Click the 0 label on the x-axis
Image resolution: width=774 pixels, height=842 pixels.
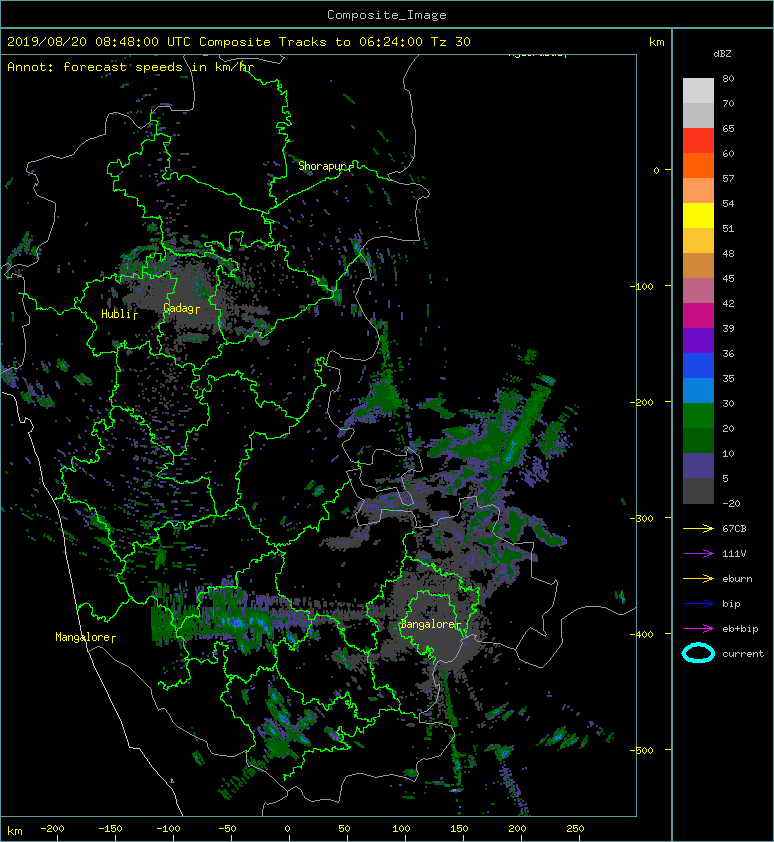[x=287, y=829]
